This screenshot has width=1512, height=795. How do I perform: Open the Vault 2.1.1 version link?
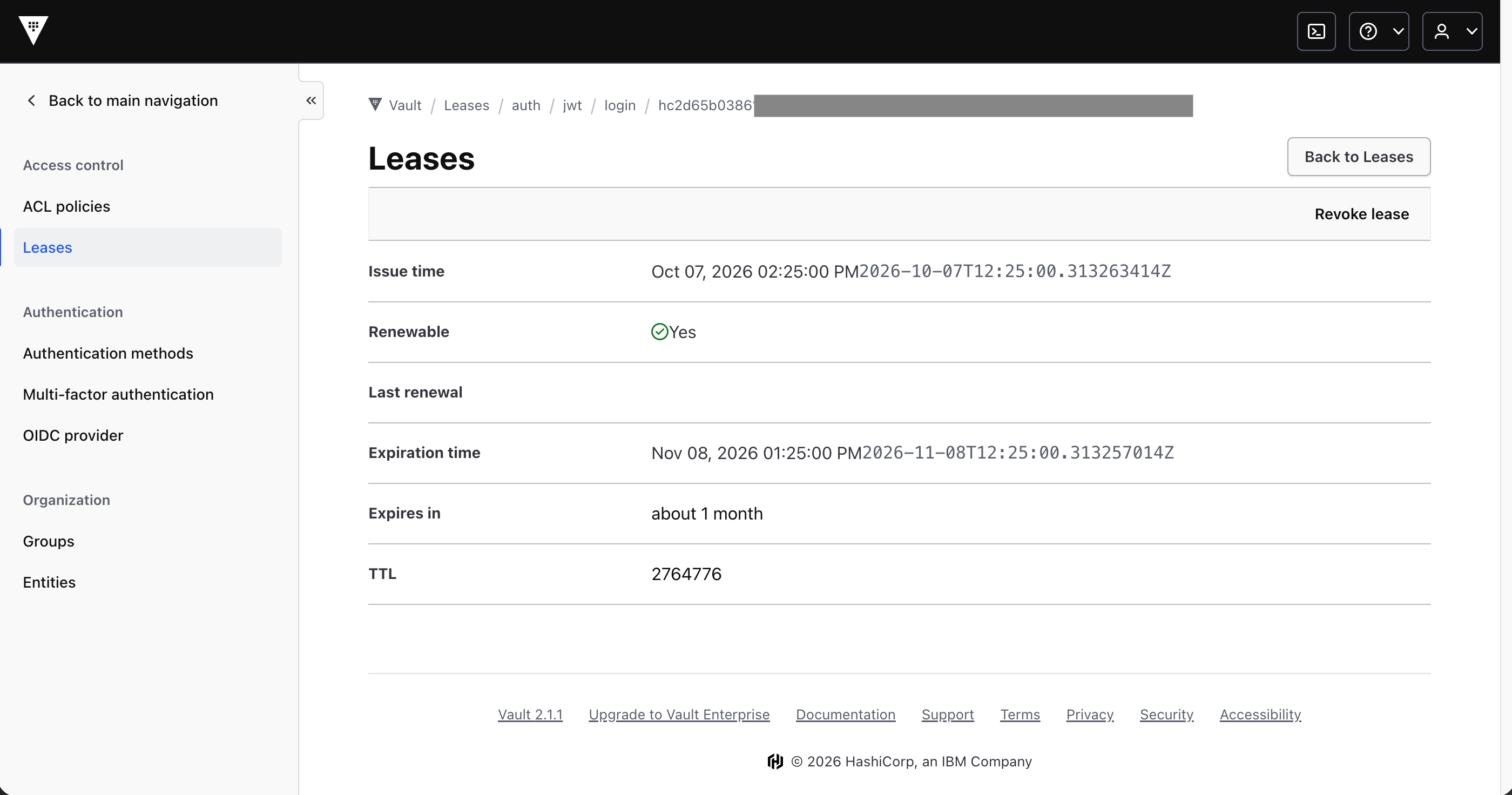point(530,714)
